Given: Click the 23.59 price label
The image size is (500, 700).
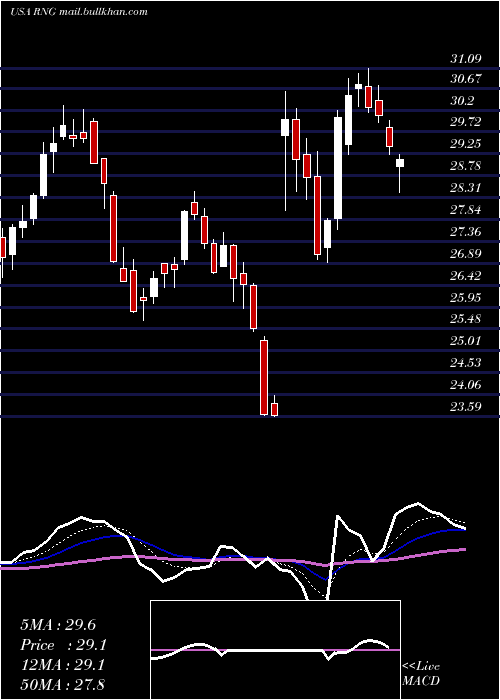Looking at the screenshot, I should [466, 406].
